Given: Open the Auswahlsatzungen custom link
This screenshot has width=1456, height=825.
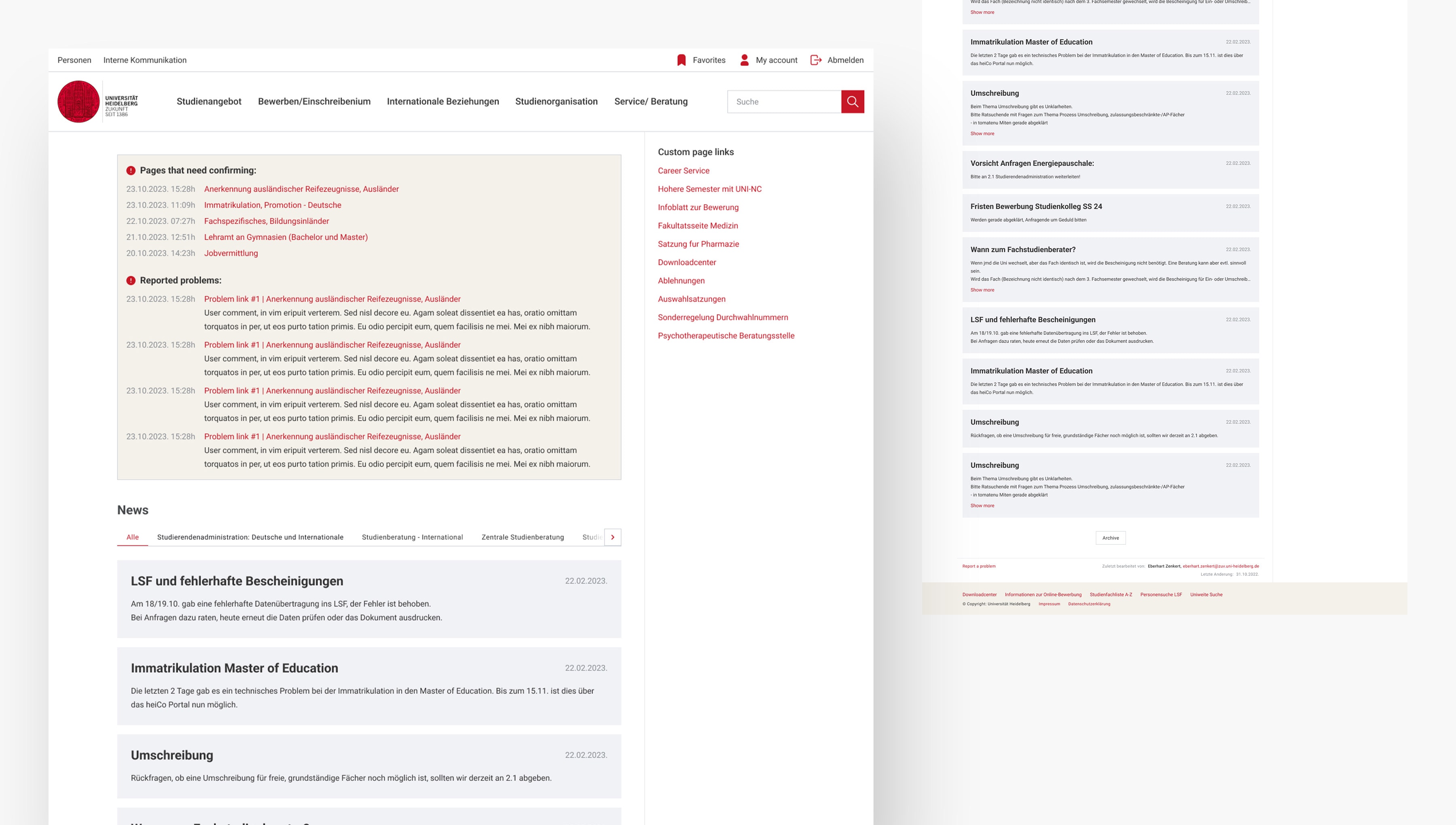Looking at the screenshot, I should tap(692, 299).
